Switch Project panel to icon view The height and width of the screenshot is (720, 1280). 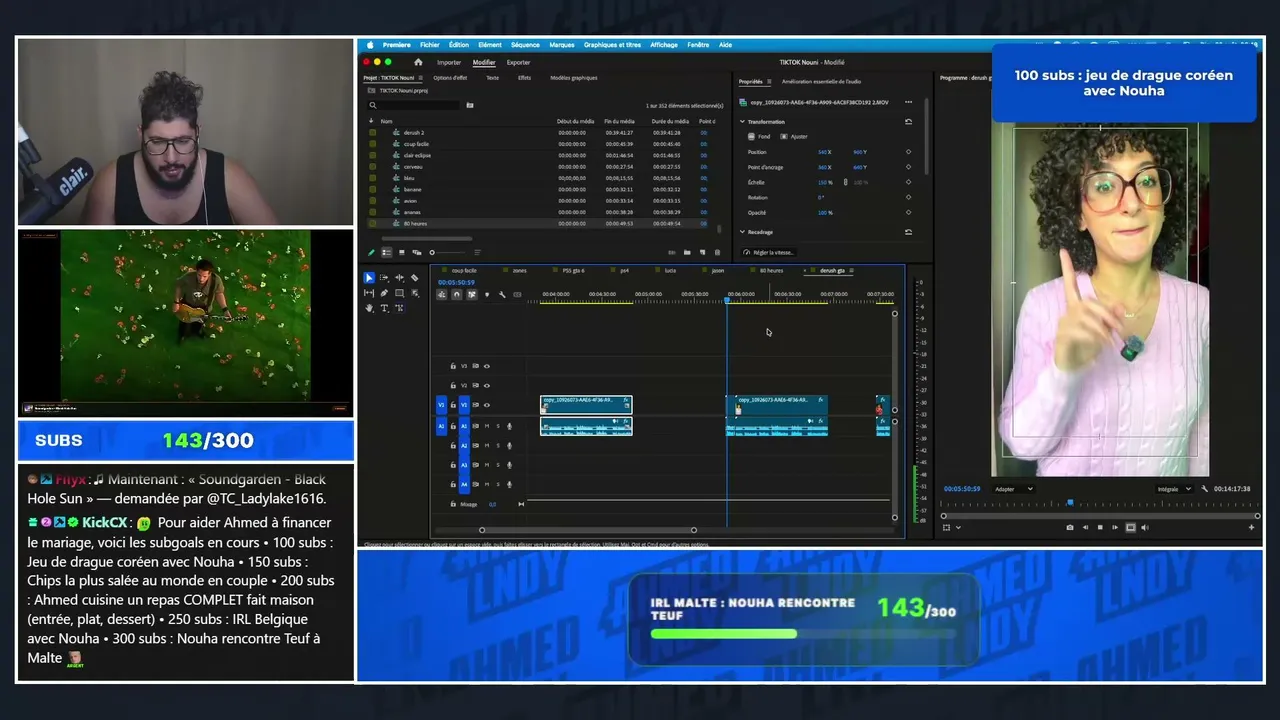[x=402, y=252]
